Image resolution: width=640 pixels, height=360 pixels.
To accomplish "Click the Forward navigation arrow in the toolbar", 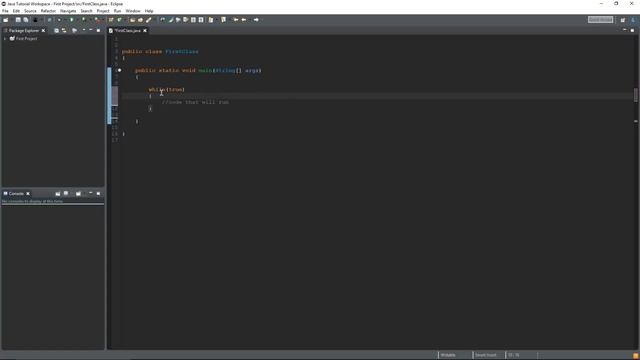I will coord(256,20).
